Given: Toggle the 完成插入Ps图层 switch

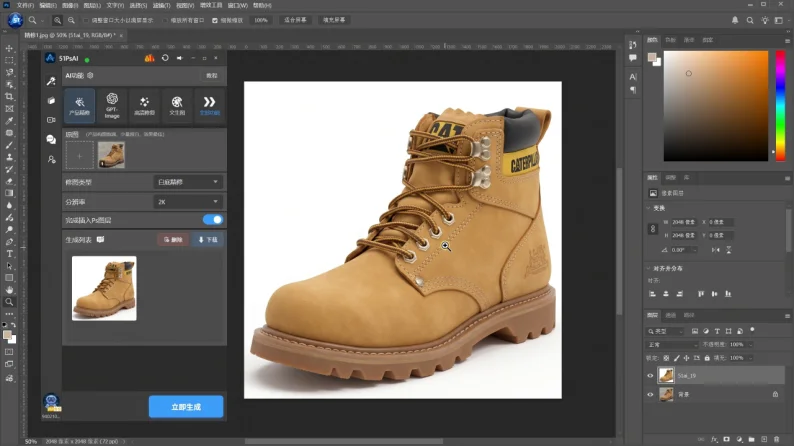Looking at the screenshot, I should click(x=213, y=220).
